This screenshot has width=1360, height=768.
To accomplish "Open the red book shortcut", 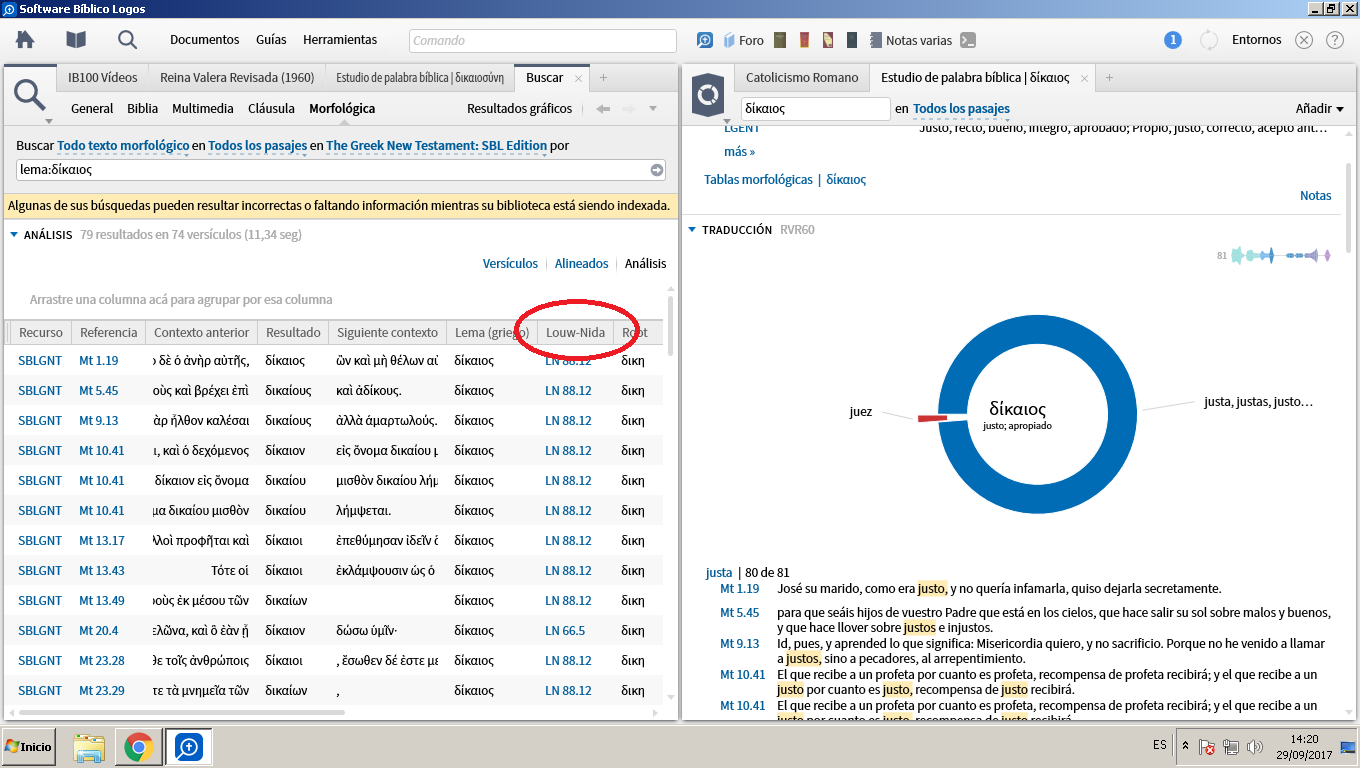I will pyautogui.click(x=804, y=40).
